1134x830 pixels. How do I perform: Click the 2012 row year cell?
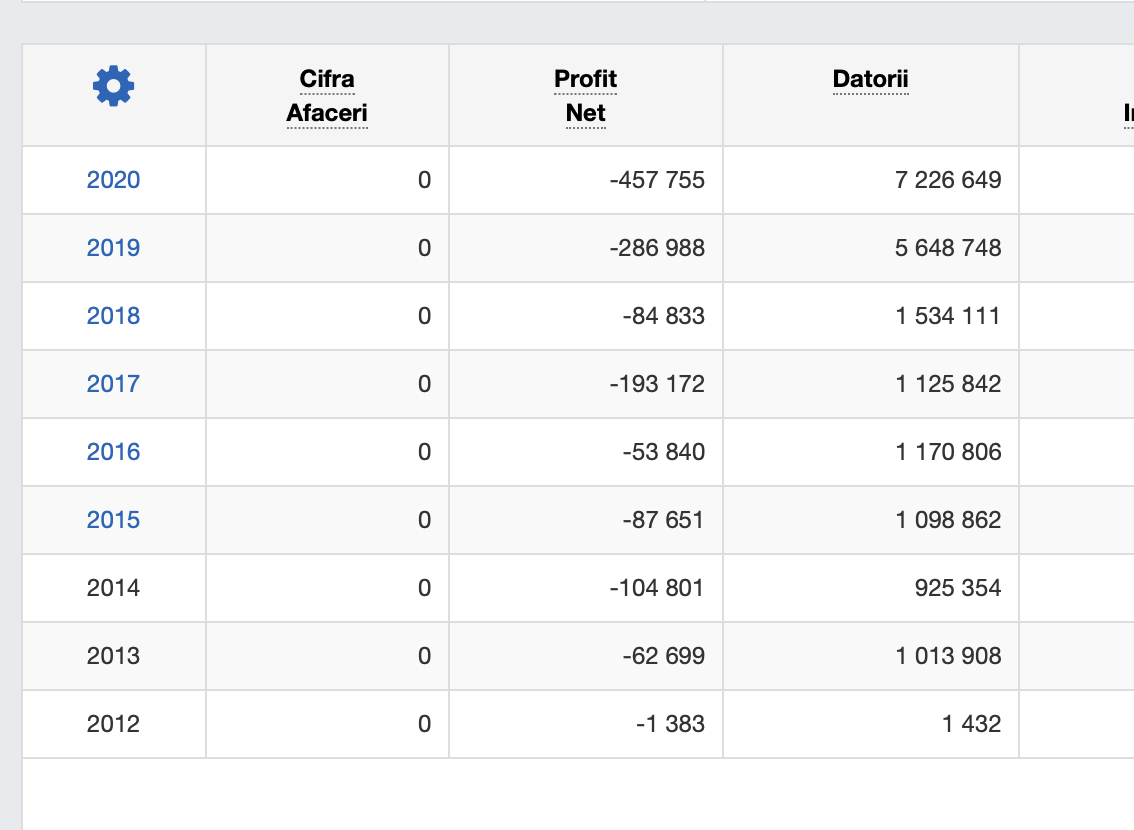pos(113,724)
